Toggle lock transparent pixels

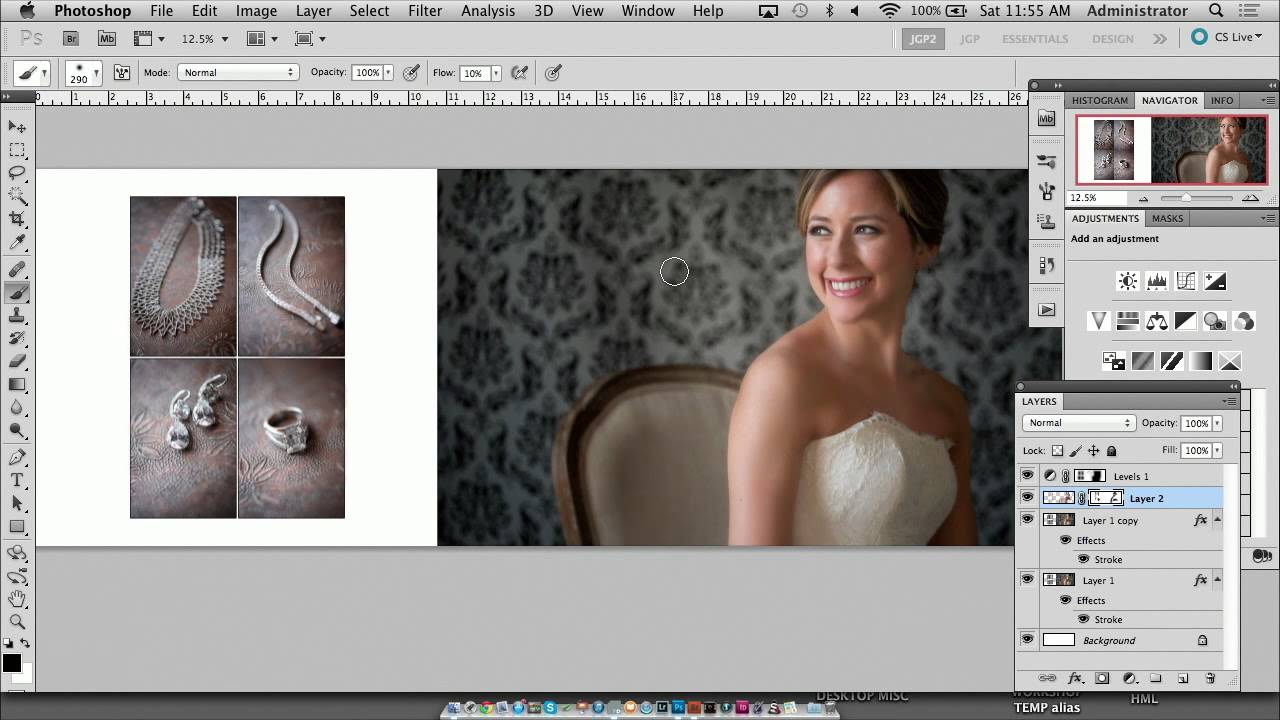(1057, 451)
